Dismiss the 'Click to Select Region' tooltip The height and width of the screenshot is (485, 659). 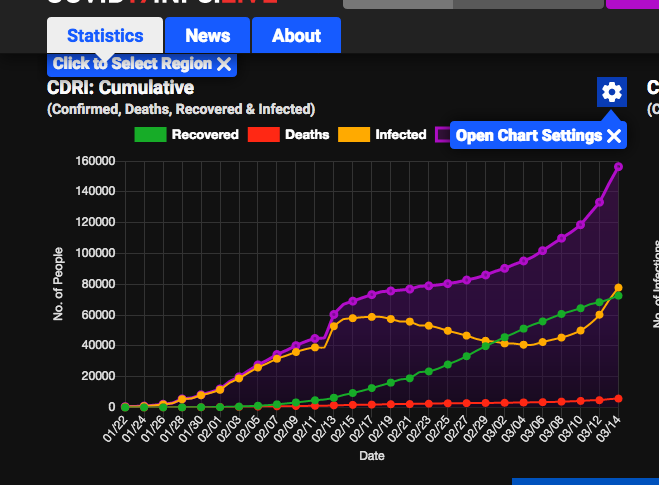coord(224,64)
